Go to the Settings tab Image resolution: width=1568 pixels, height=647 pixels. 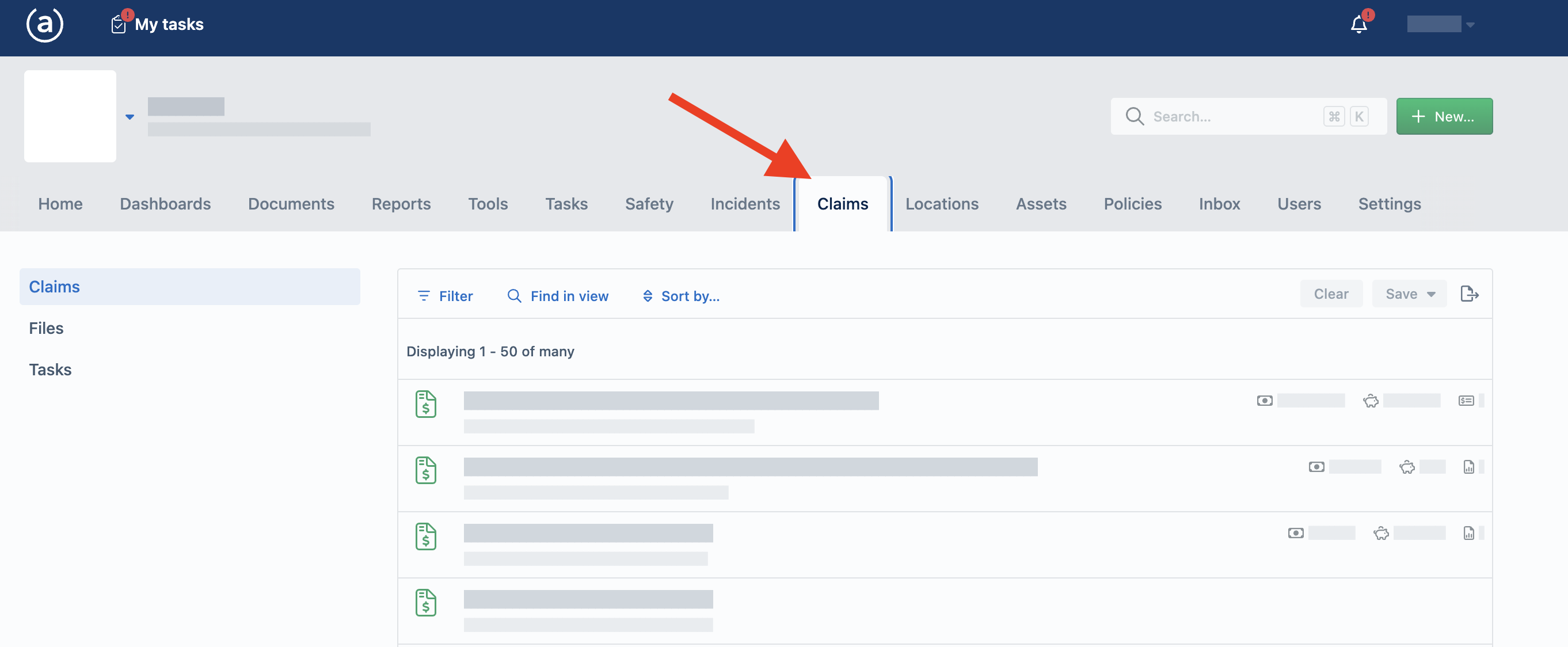coord(1389,204)
